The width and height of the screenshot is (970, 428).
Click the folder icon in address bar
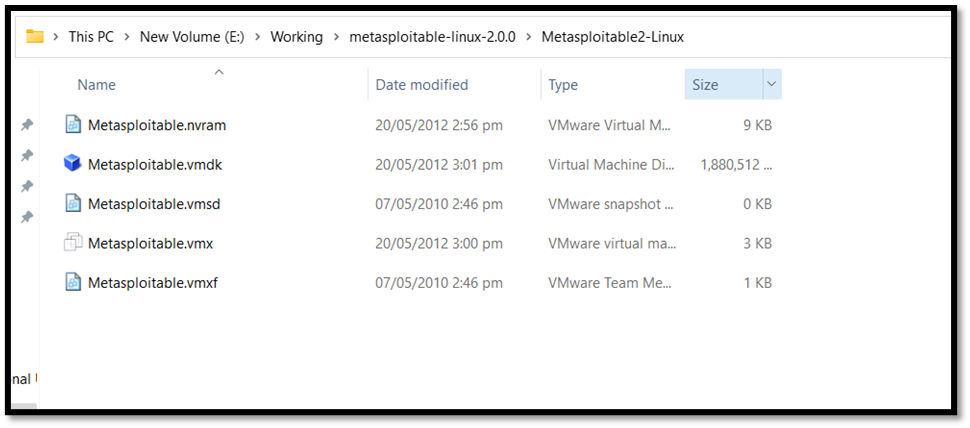pyautogui.click(x=35, y=37)
